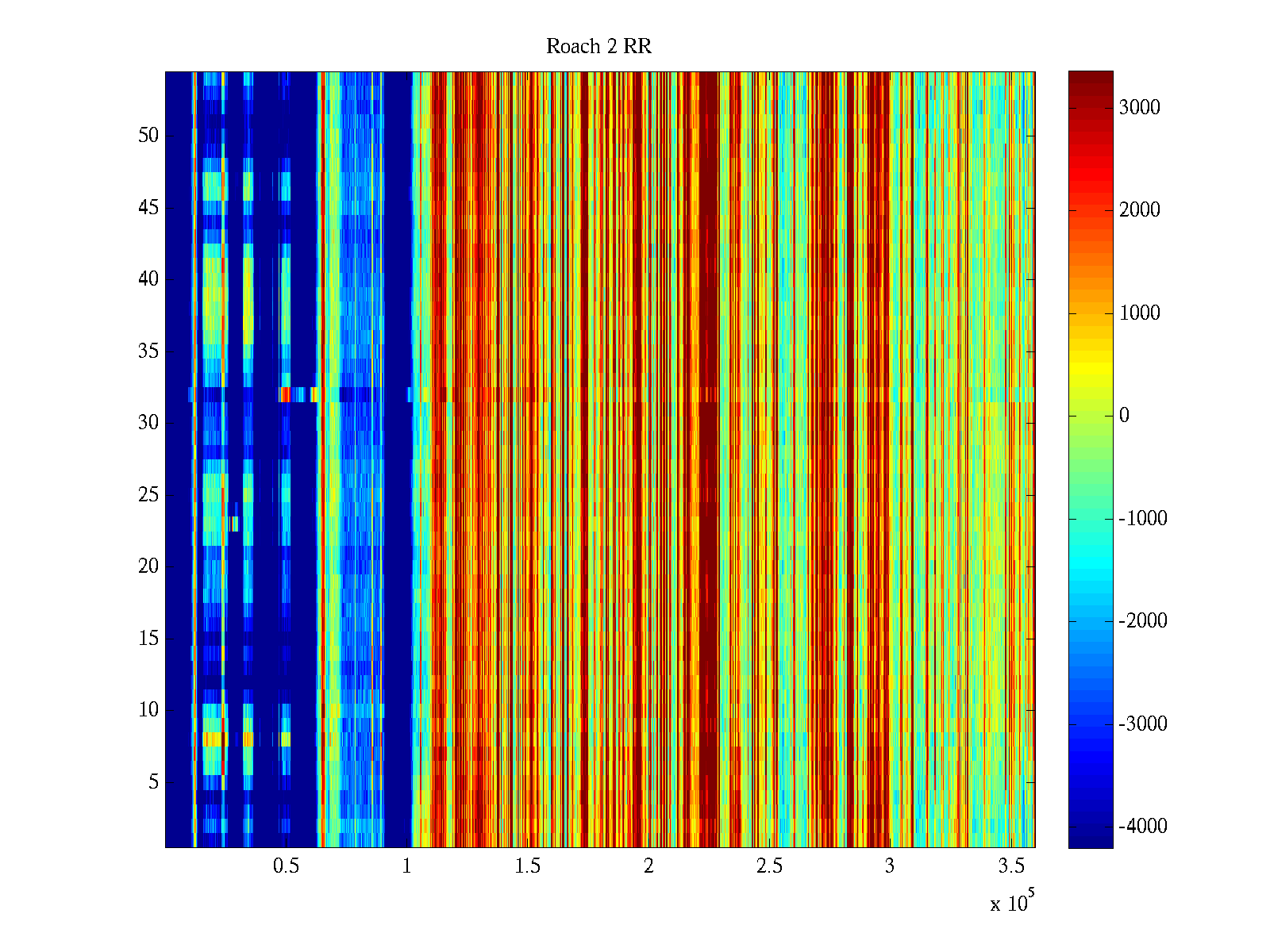This screenshot has width=1270, height=952.
Task: Click the y-axis tick label 30
Action: 148,423
